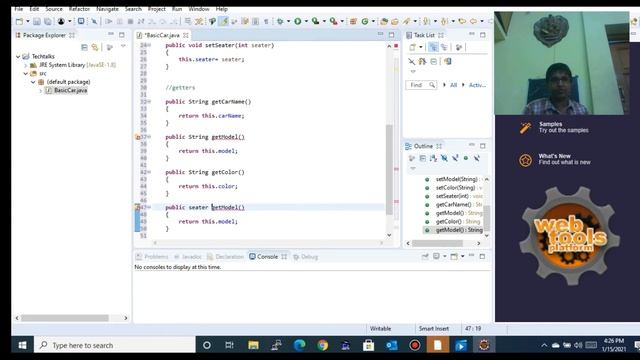This screenshot has height=360, width=640.
Task: Collapse the Techtalks project node
Action: (18, 56)
